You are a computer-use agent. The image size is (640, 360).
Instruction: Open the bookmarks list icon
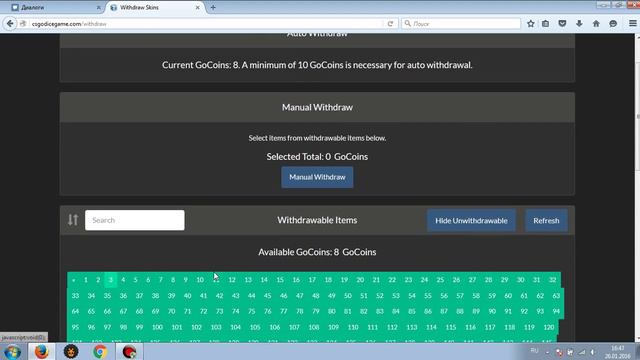click(x=546, y=24)
